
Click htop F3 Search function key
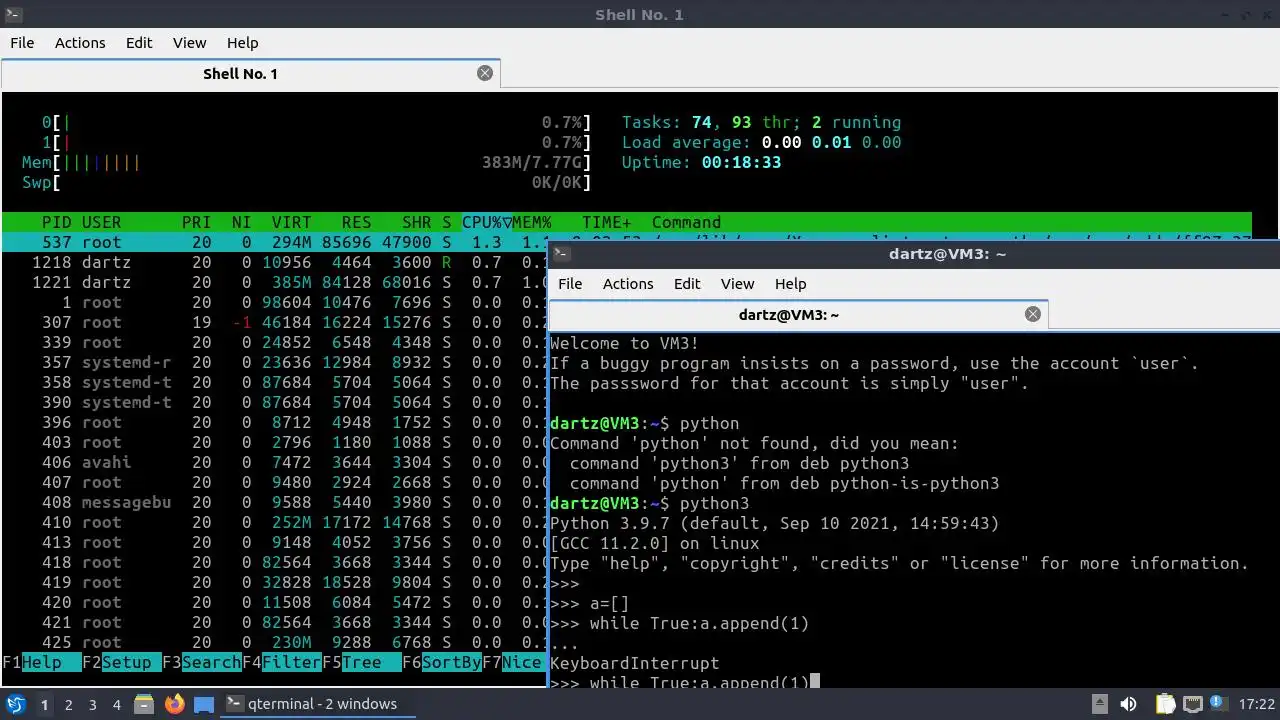[x=202, y=662]
